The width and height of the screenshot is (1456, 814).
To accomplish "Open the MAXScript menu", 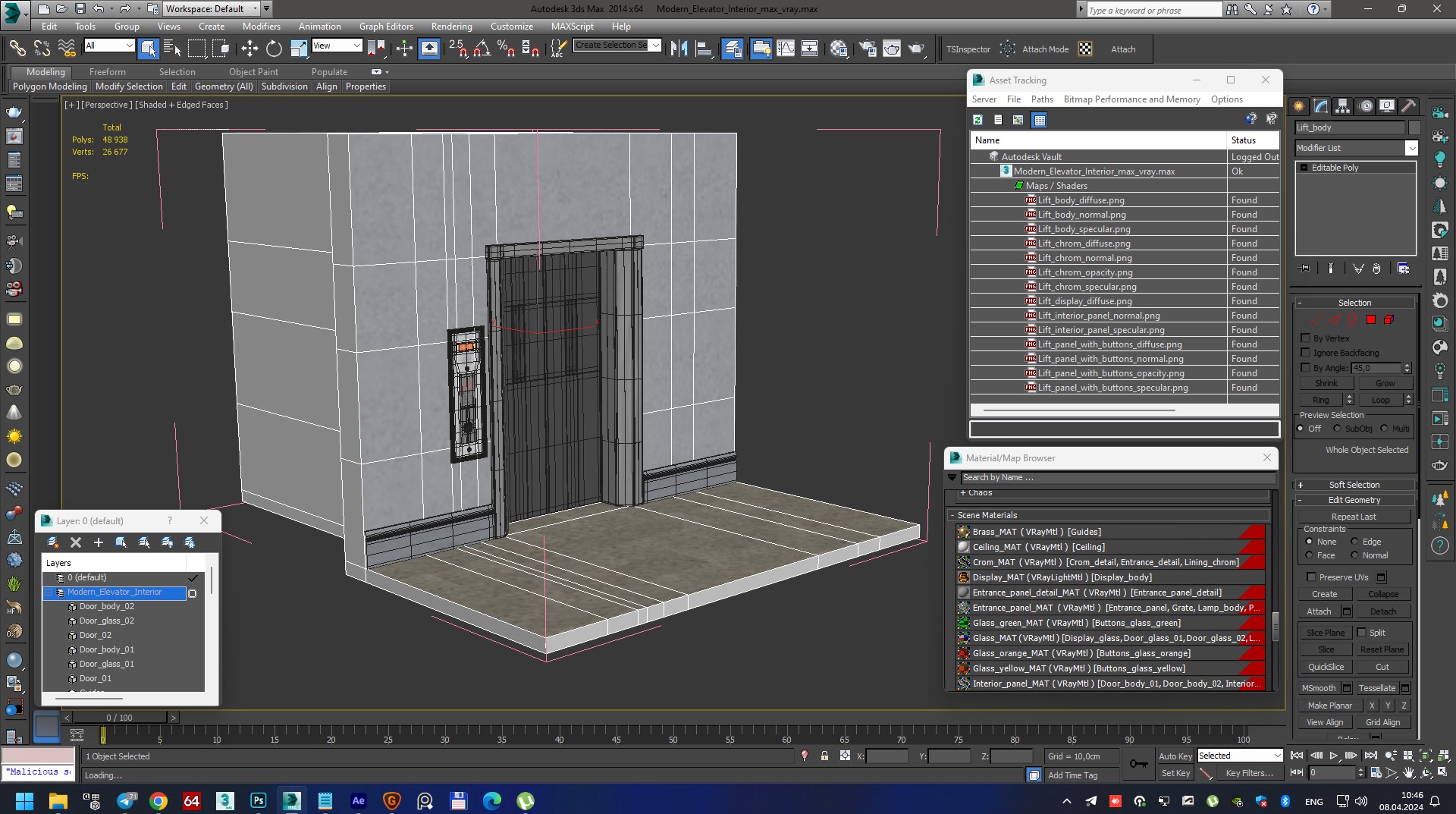I will point(573,26).
